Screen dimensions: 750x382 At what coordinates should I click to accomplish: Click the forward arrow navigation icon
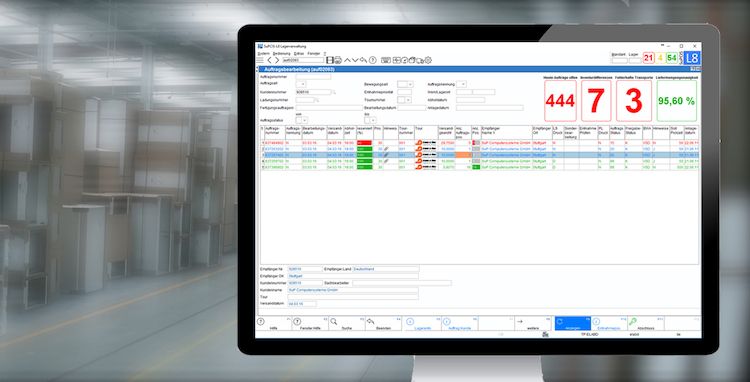point(277,60)
